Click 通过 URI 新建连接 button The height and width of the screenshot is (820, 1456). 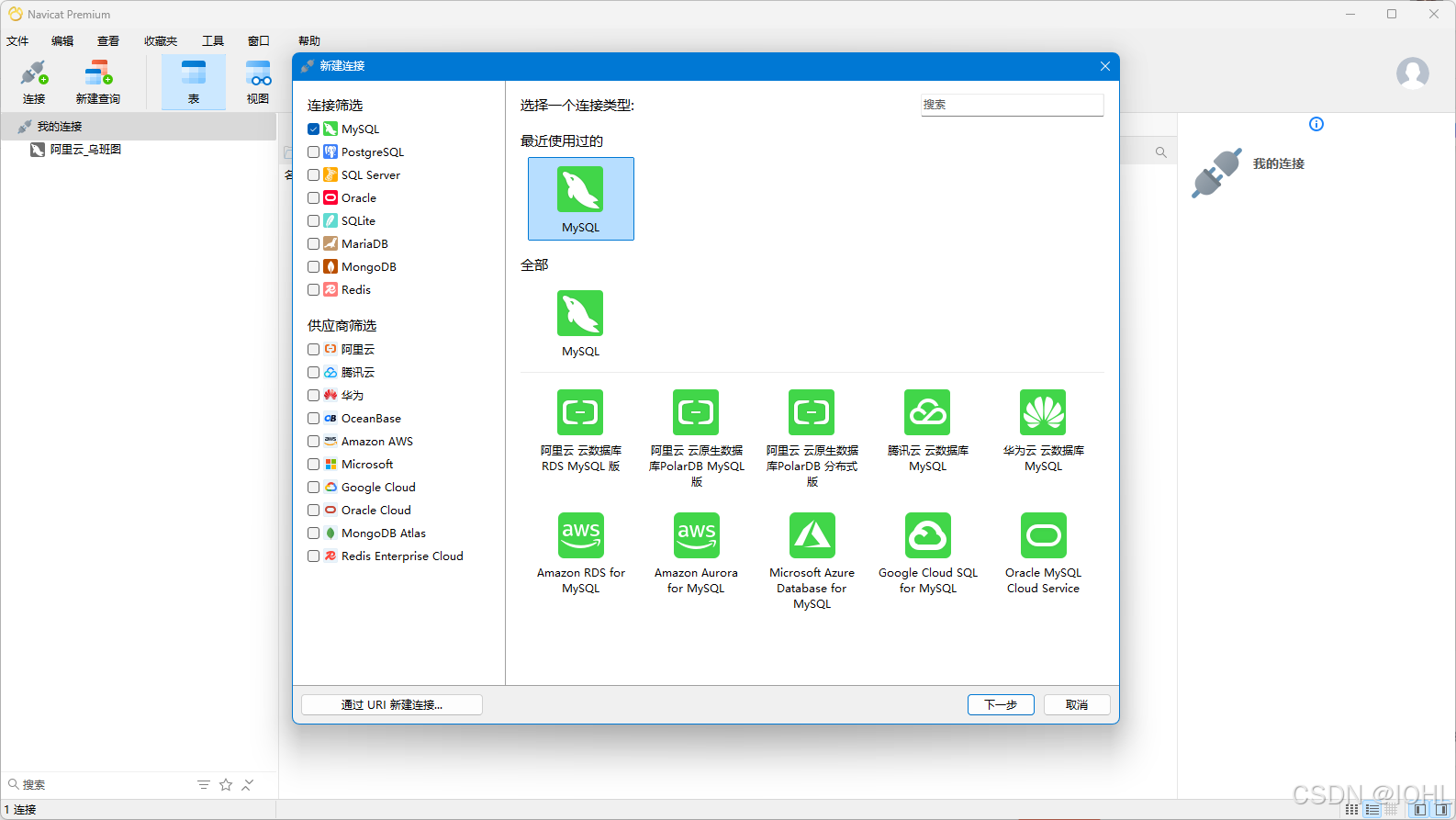(392, 704)
